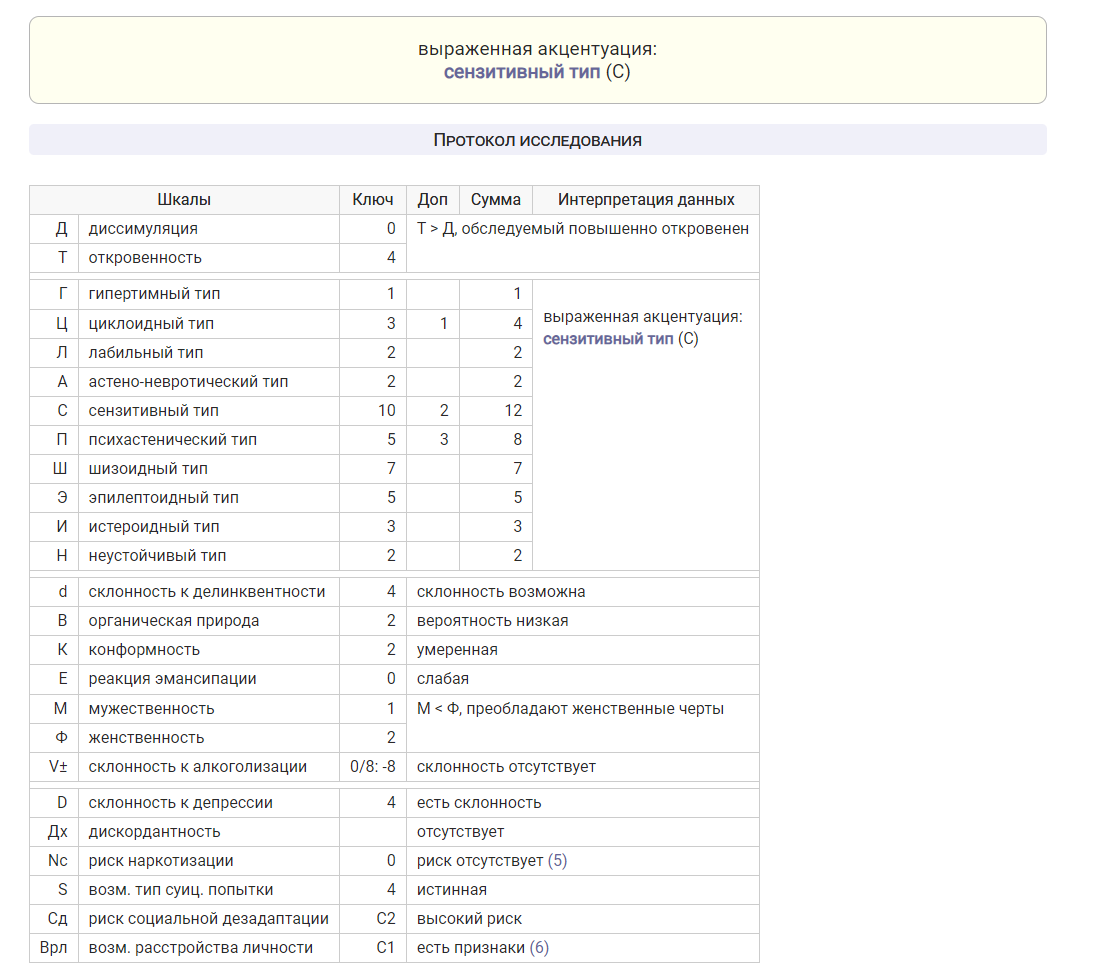The height and width of the screenshot is (980, 1099).
Task: Click the 'высокий риск' interpretation
Action: pyautogui.click(x=470, y=919)
